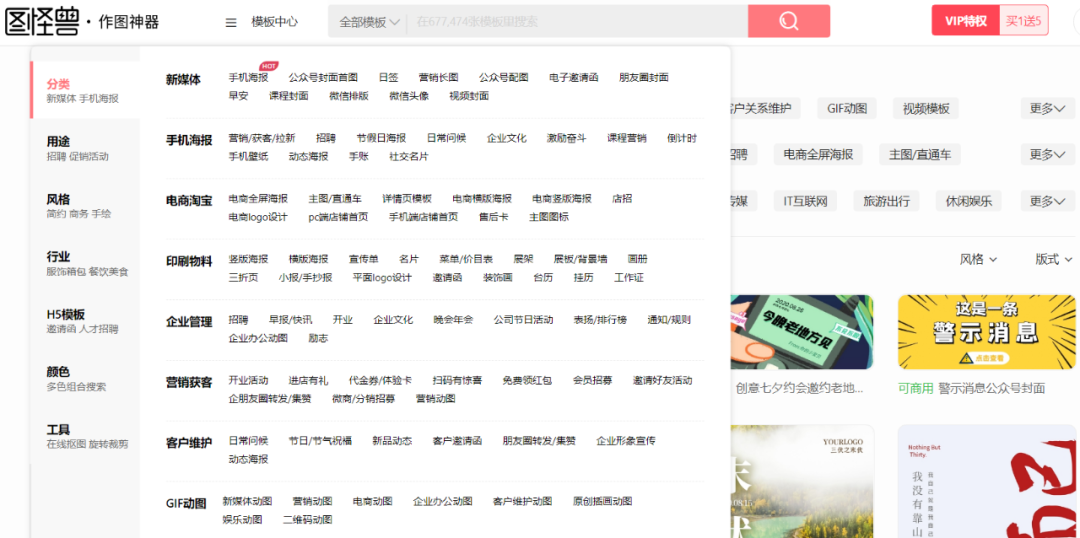The width and height of the screenshot is (1080, 538).
Task: Select the 分类 sidebar tab
Action: (x=85, y=90)
